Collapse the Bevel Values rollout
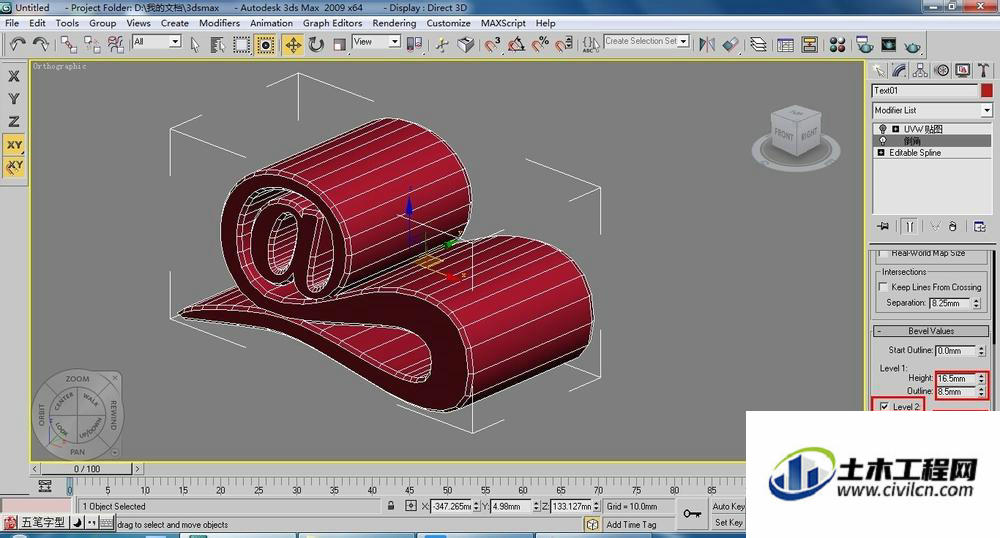Image resolution: width=1000 pixels, height=538 pixels. (931, 331)
